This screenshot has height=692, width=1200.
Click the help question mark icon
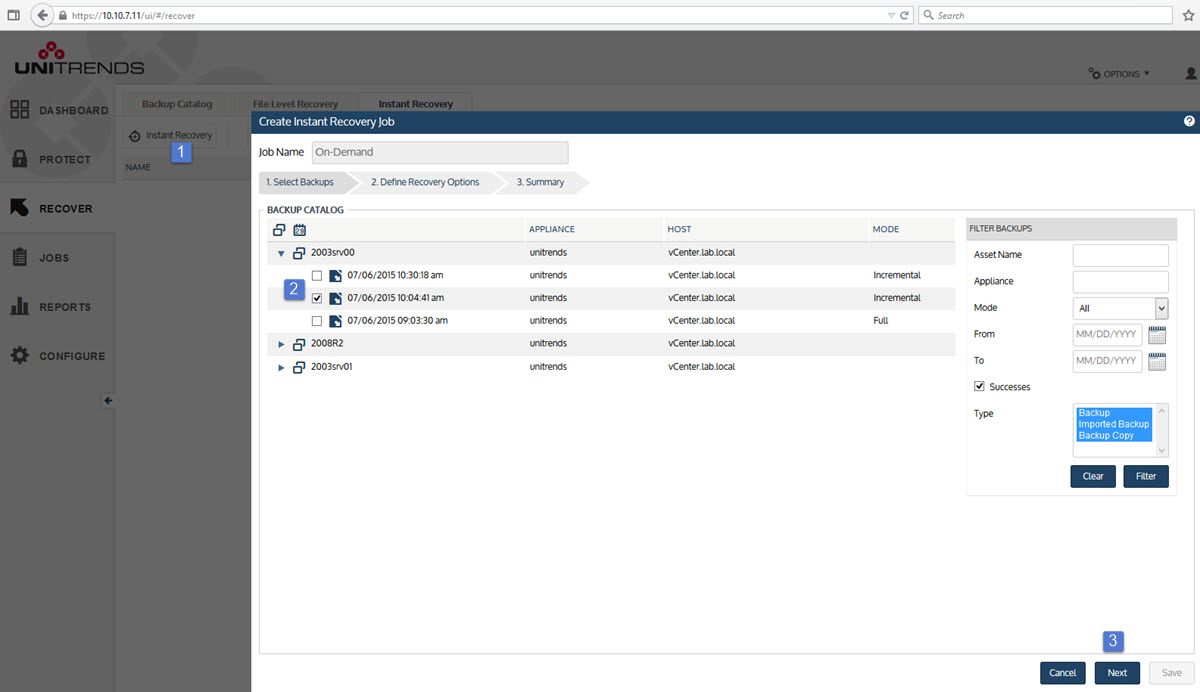(x=1189, y=121)
